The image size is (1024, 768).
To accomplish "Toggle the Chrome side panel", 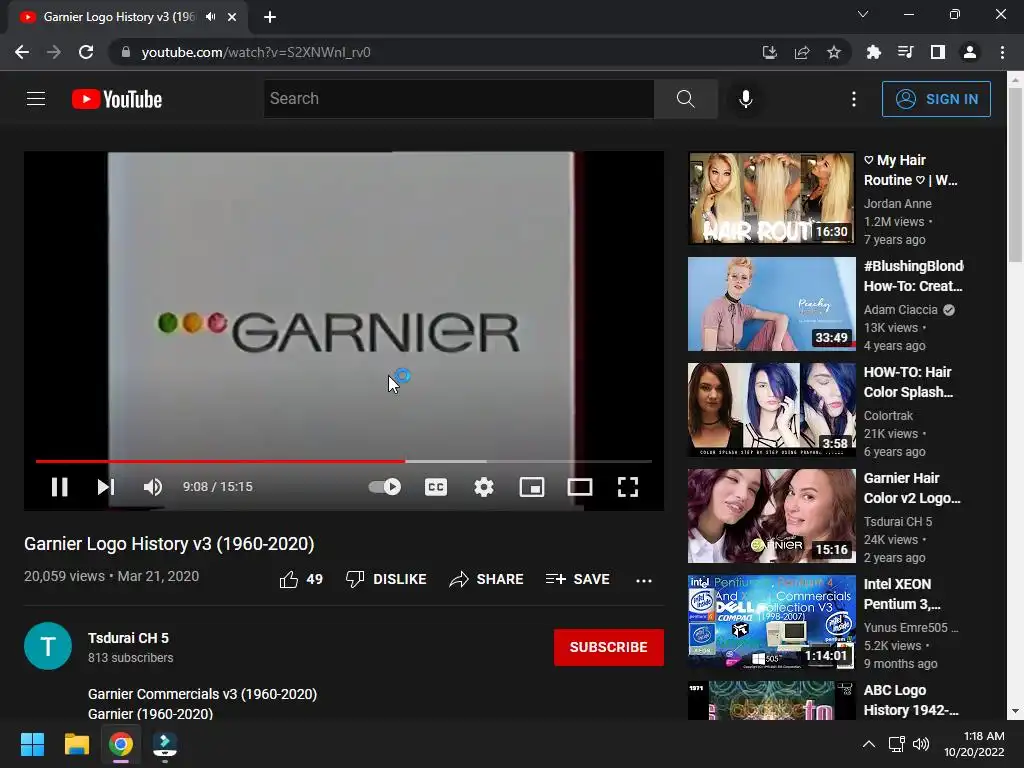I will [938, 52].
